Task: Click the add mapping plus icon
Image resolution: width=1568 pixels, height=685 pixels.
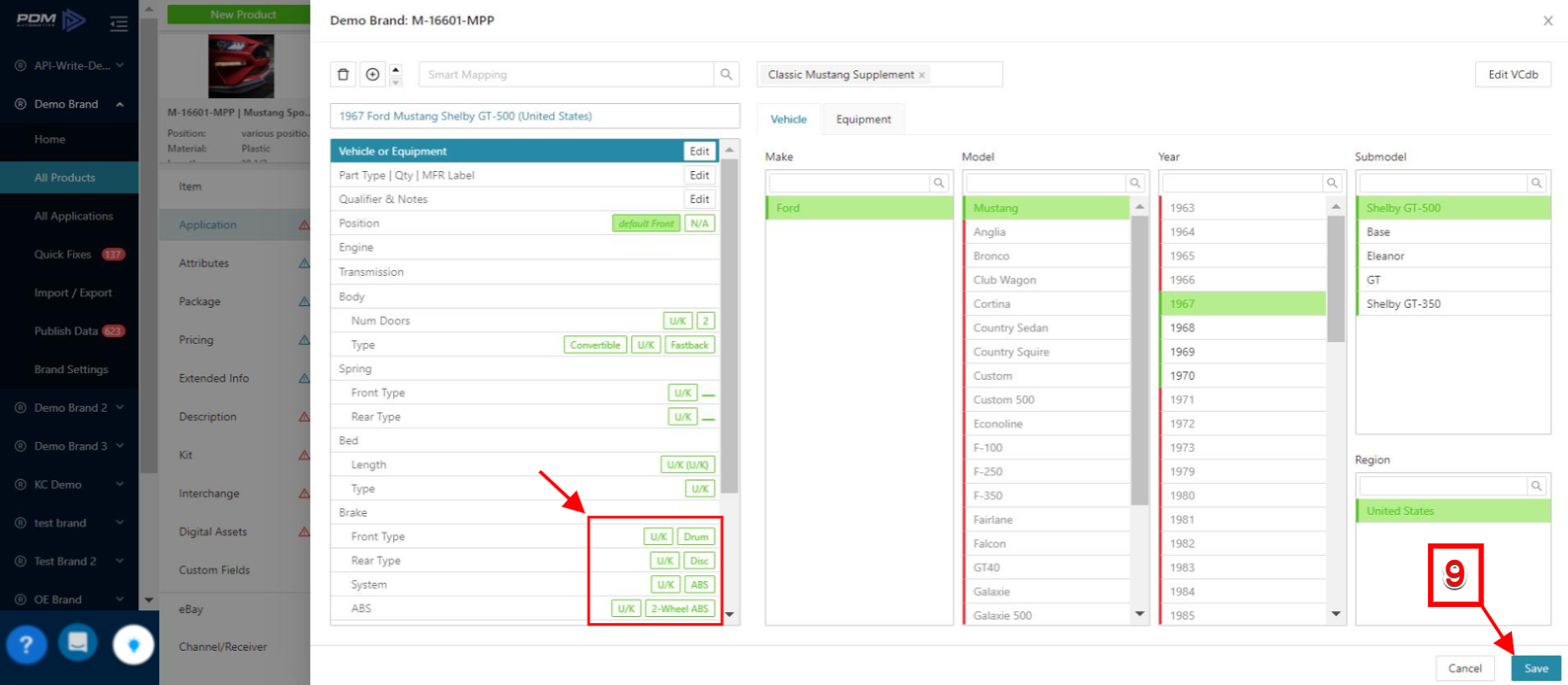Action: [x=373, y=75]
